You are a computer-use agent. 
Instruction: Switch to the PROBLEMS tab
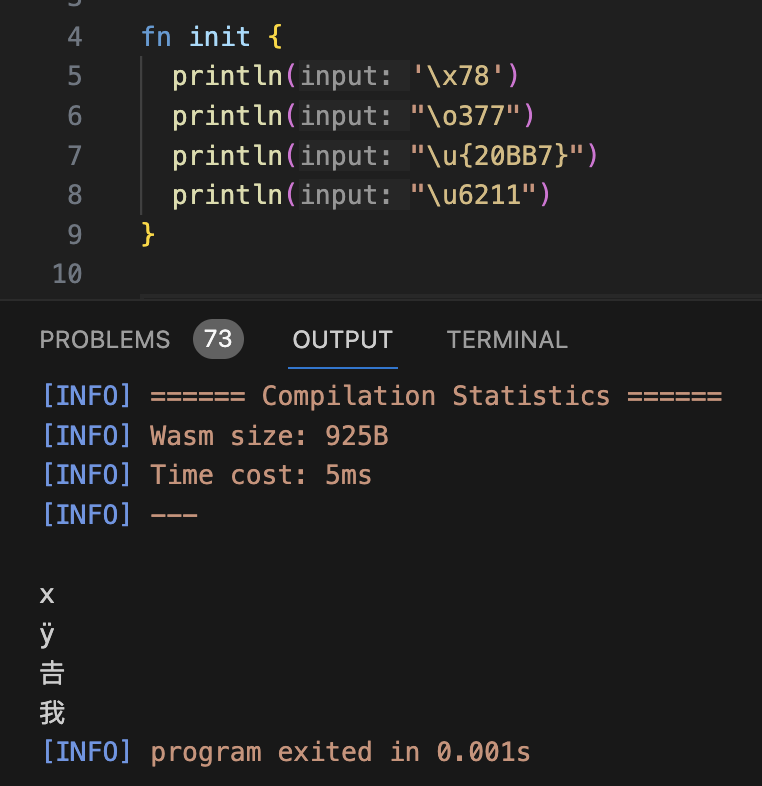(x=105, y=340)
